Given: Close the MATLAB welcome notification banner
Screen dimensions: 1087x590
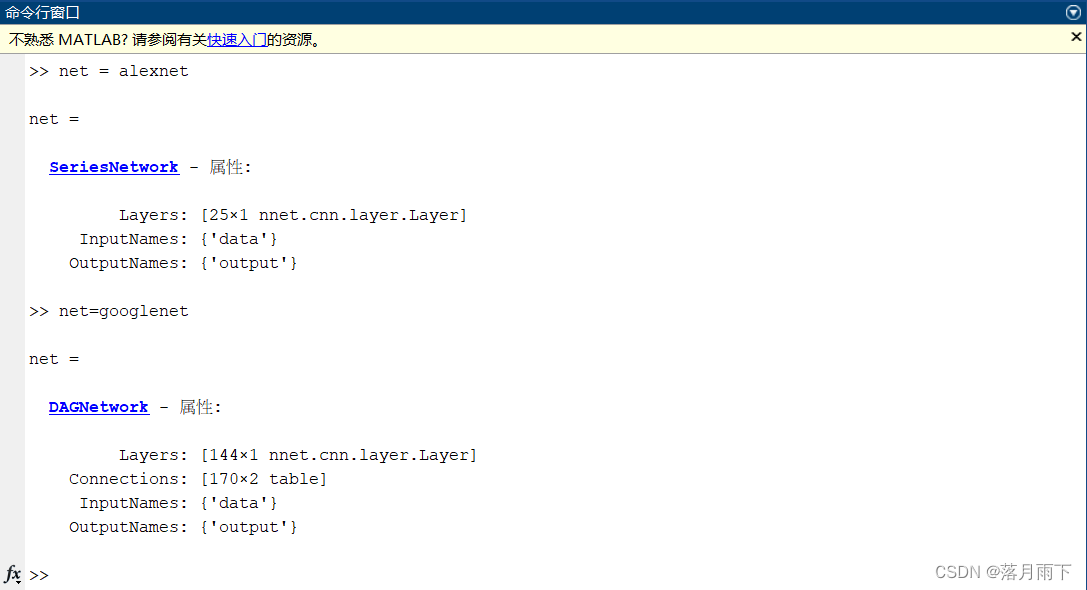Looking at the screenshot, I should pyautogui.click(x=1077, y=36).
